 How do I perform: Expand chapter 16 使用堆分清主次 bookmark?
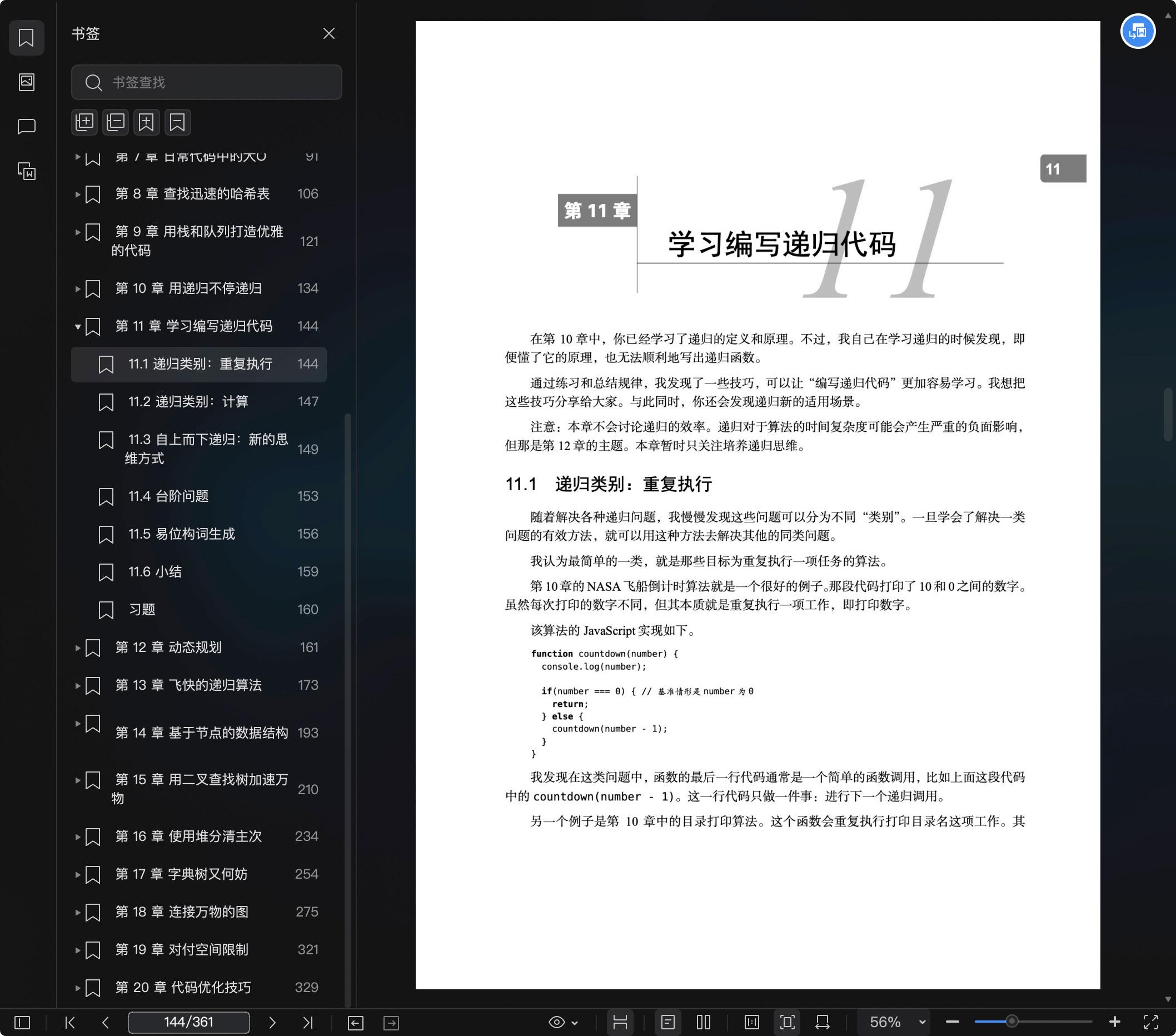(78, 836)
